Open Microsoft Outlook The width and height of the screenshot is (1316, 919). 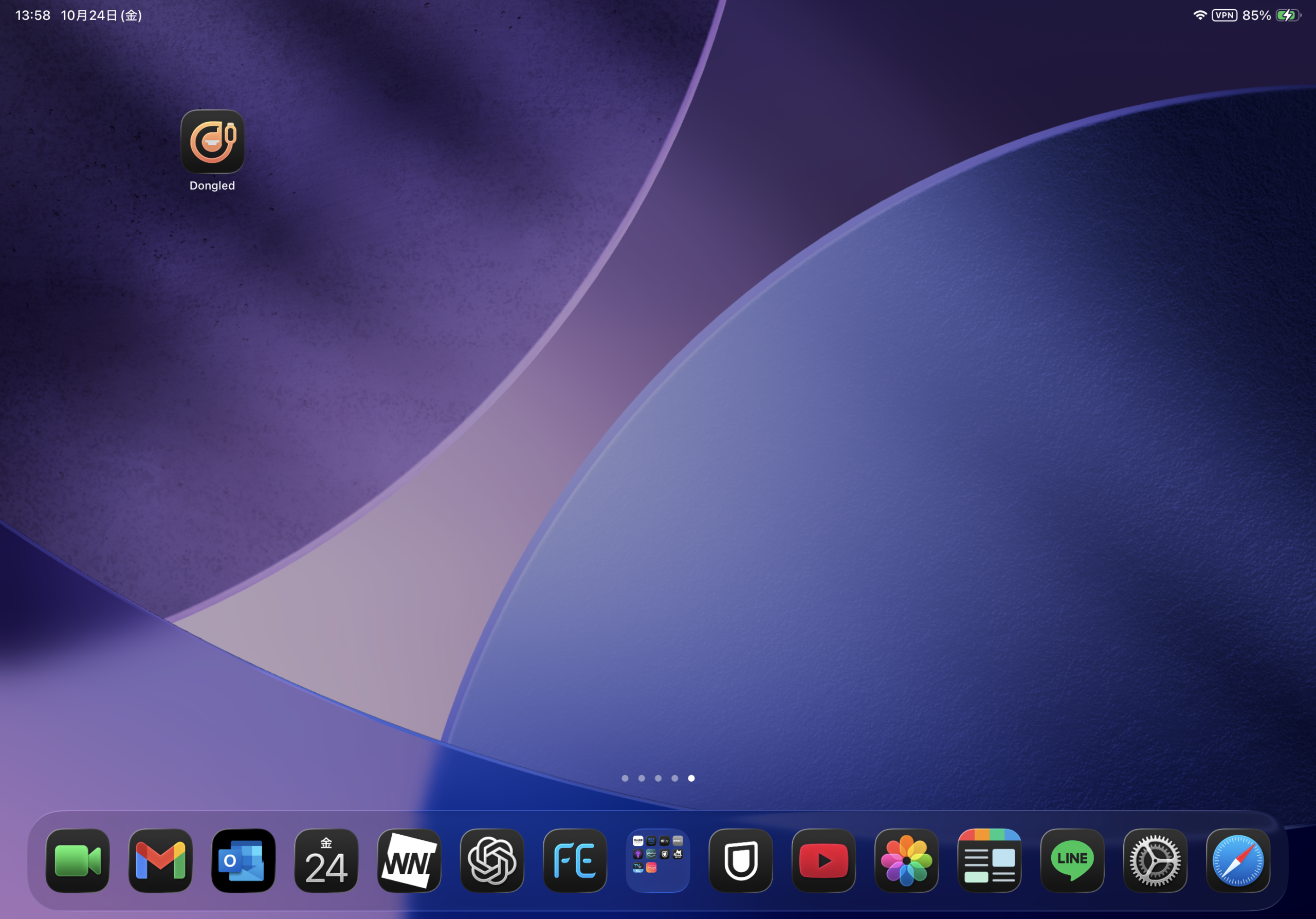pyautogui.click(x=243, y=860)
